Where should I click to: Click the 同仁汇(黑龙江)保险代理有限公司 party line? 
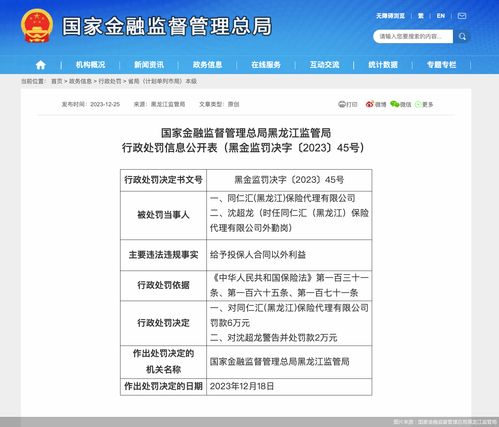pos(283,198)
